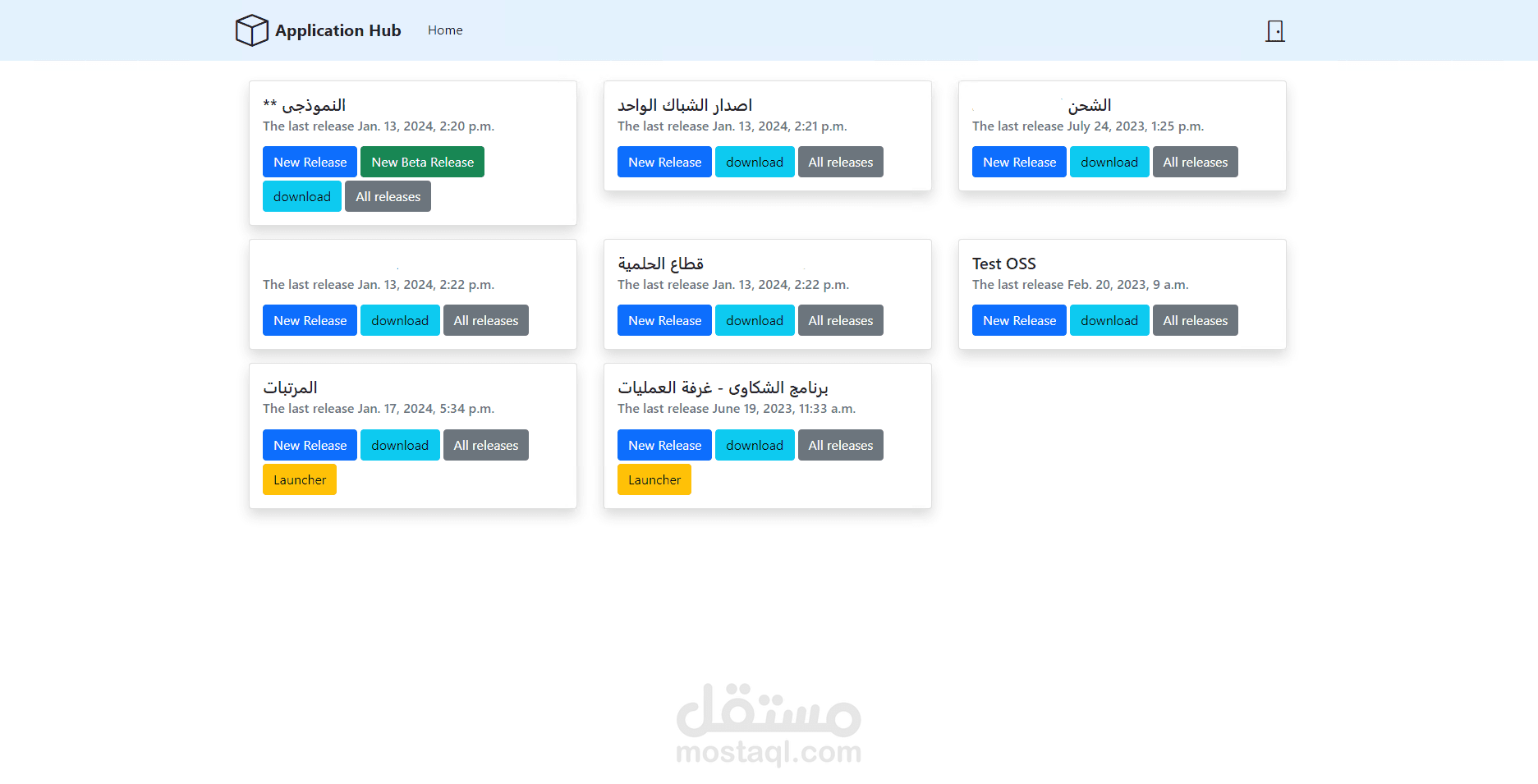Screen dimensions: 1538x784
Task: Open the Home nav link
Action: [x=445, y=30]
